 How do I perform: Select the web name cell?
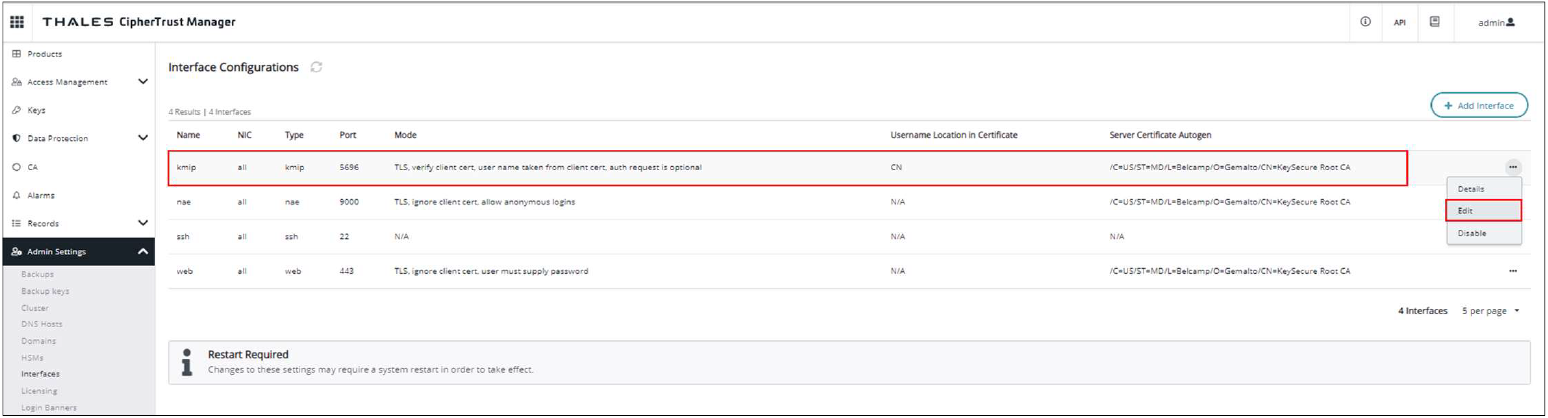pos(185,271)
